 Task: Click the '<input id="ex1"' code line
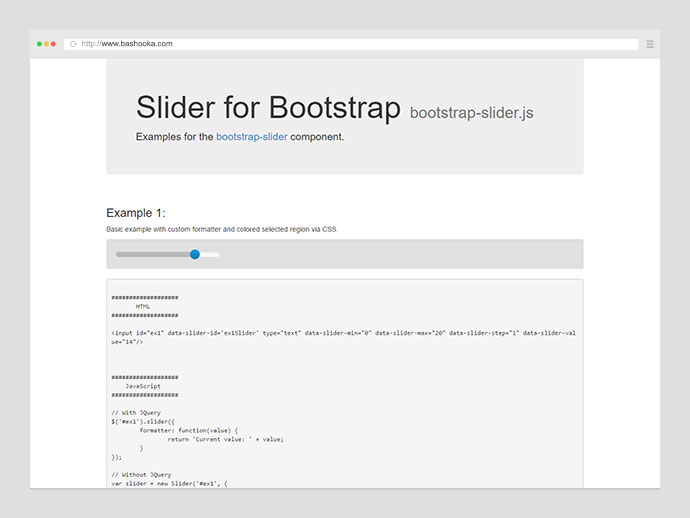pos(343,338)
